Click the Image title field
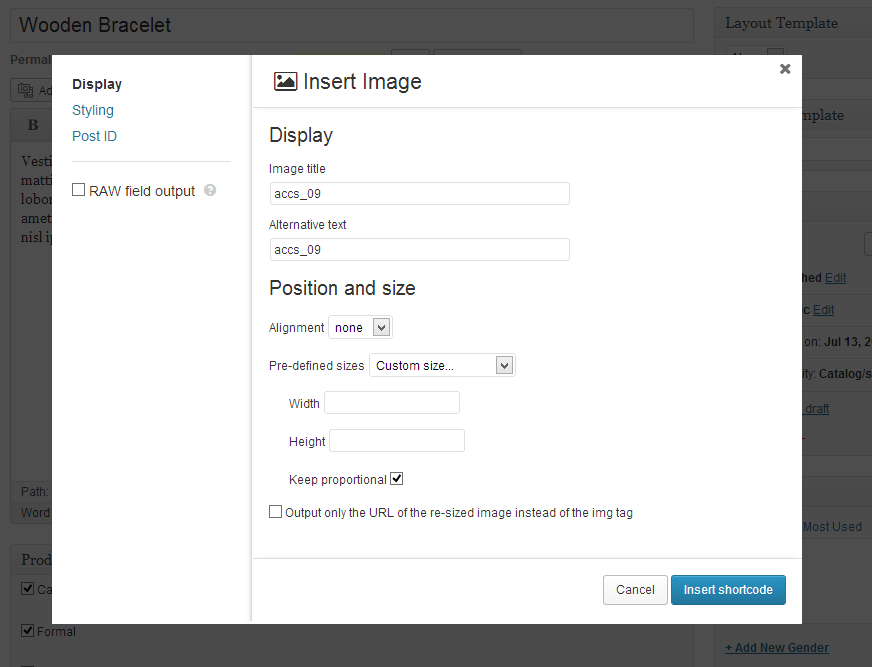 pos(419,194)
